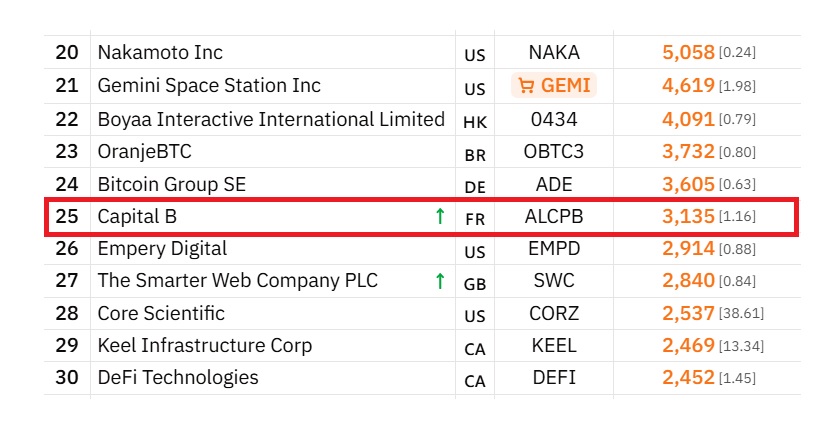
Task: Click the shopping cart icon next to GEMI
Action: click(526, 86)
